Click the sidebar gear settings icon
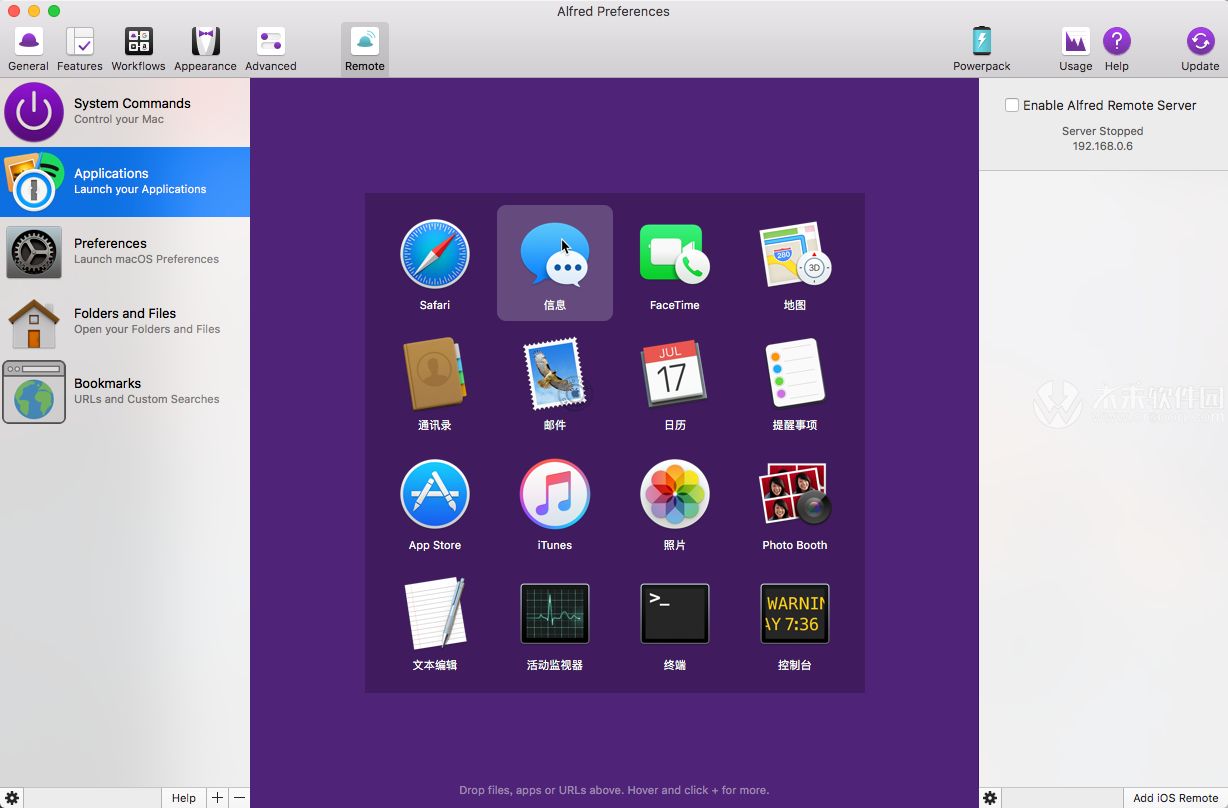This screenshot has width=1228, height=808. pyautogui.click(x=11, y=798)
